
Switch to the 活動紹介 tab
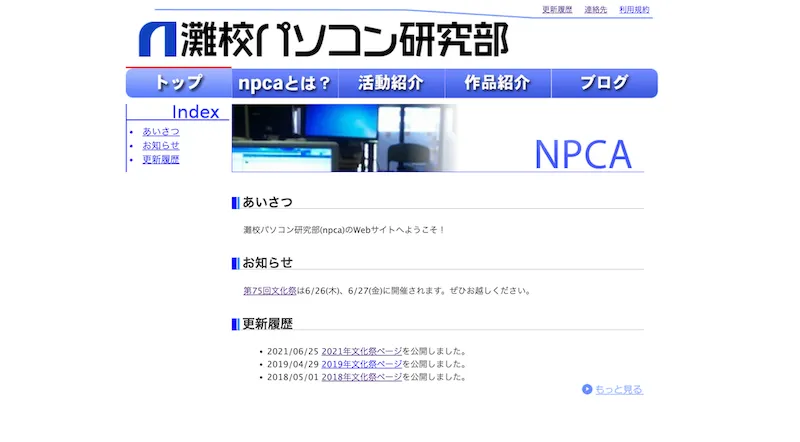click(391, 83)
